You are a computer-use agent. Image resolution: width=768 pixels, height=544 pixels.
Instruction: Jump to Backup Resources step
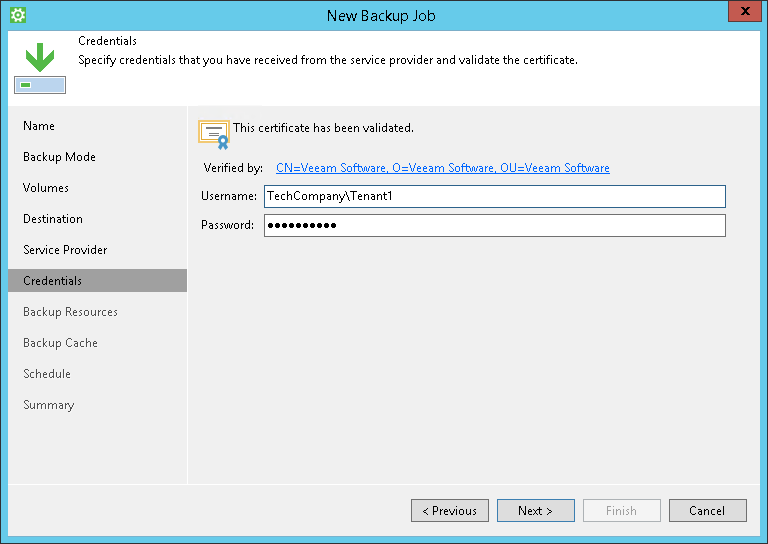(x=70, y=312)
